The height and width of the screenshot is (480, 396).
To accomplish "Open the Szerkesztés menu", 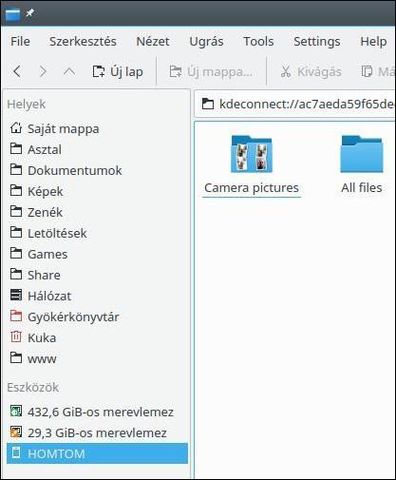I will [x=83, y=41].
